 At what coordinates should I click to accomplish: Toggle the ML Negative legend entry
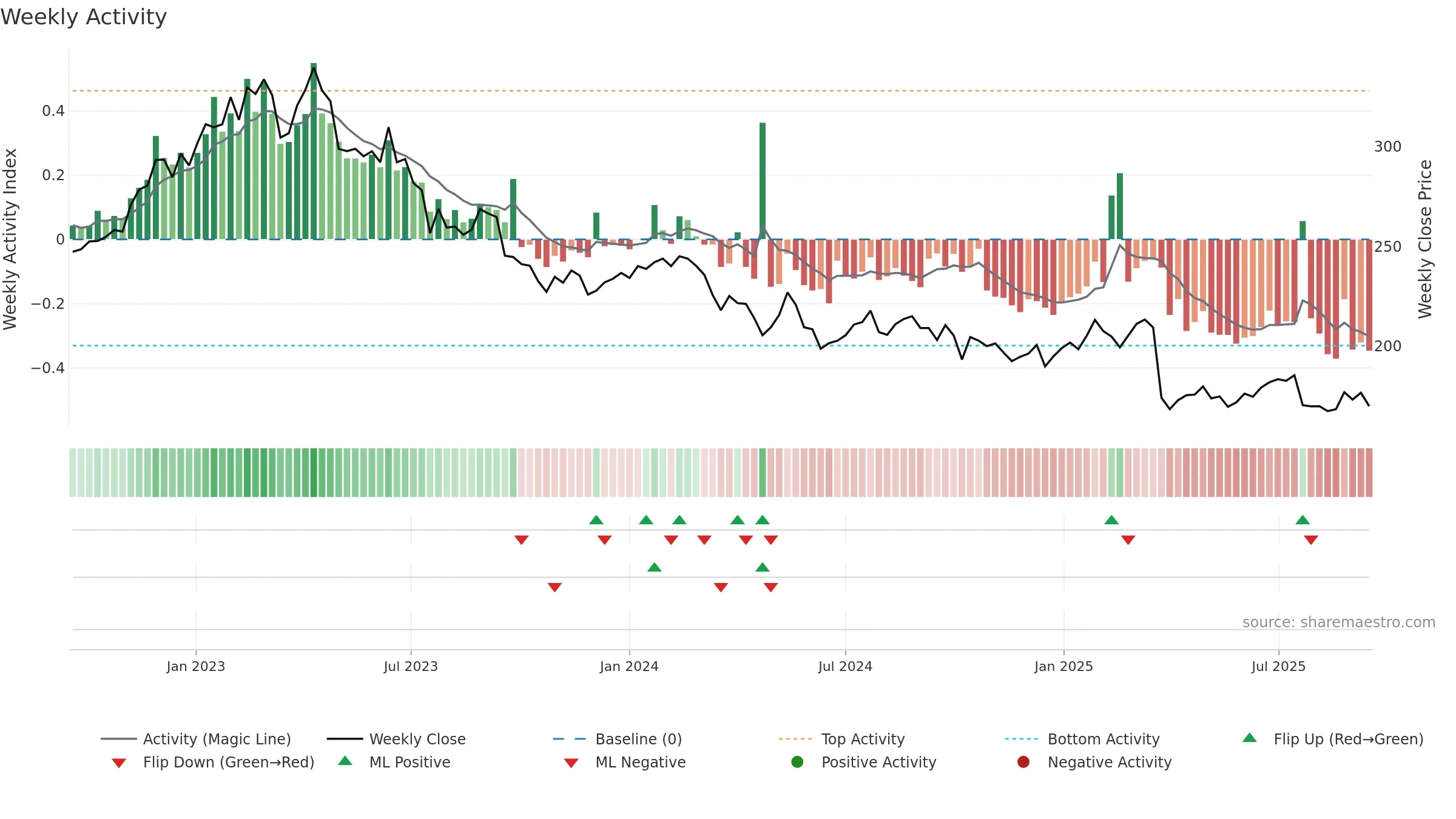(624, 762)
